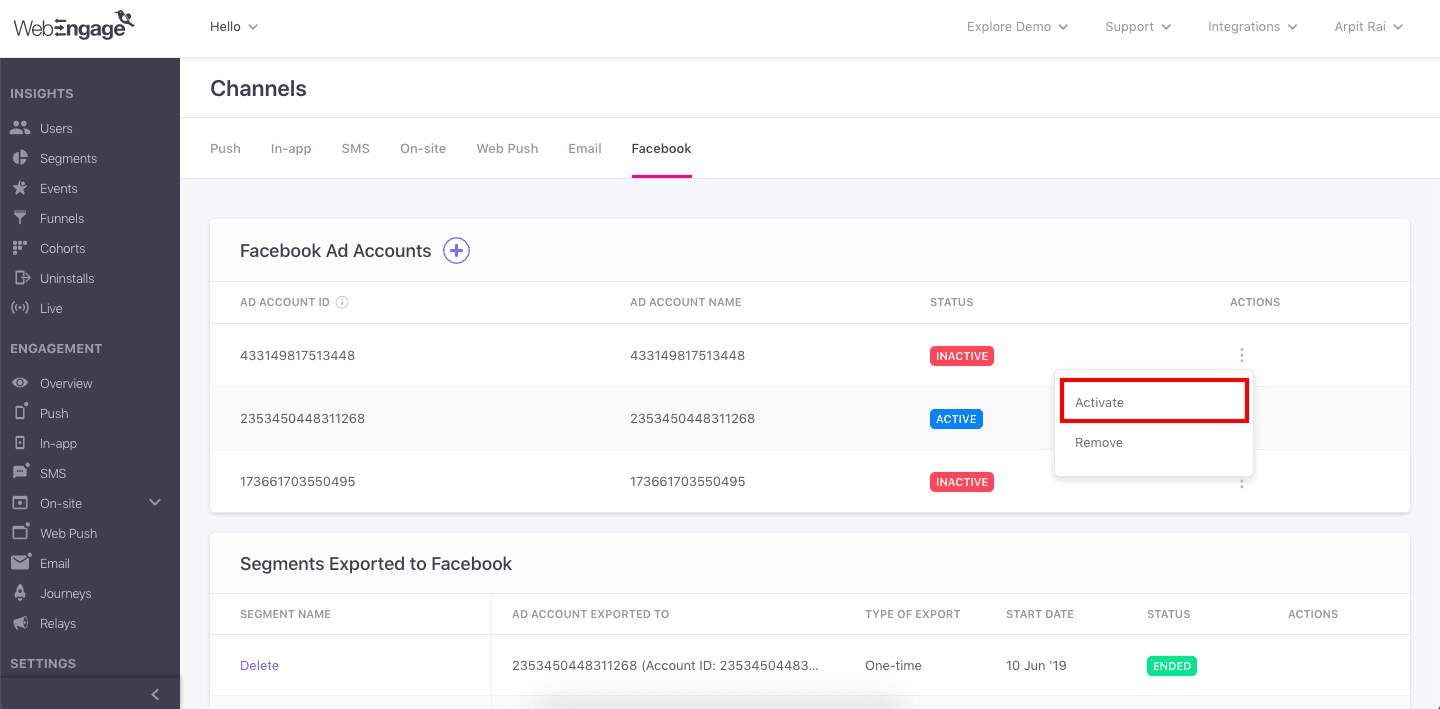Open the Arpit Rai account dropdown

pos(1368,27)
